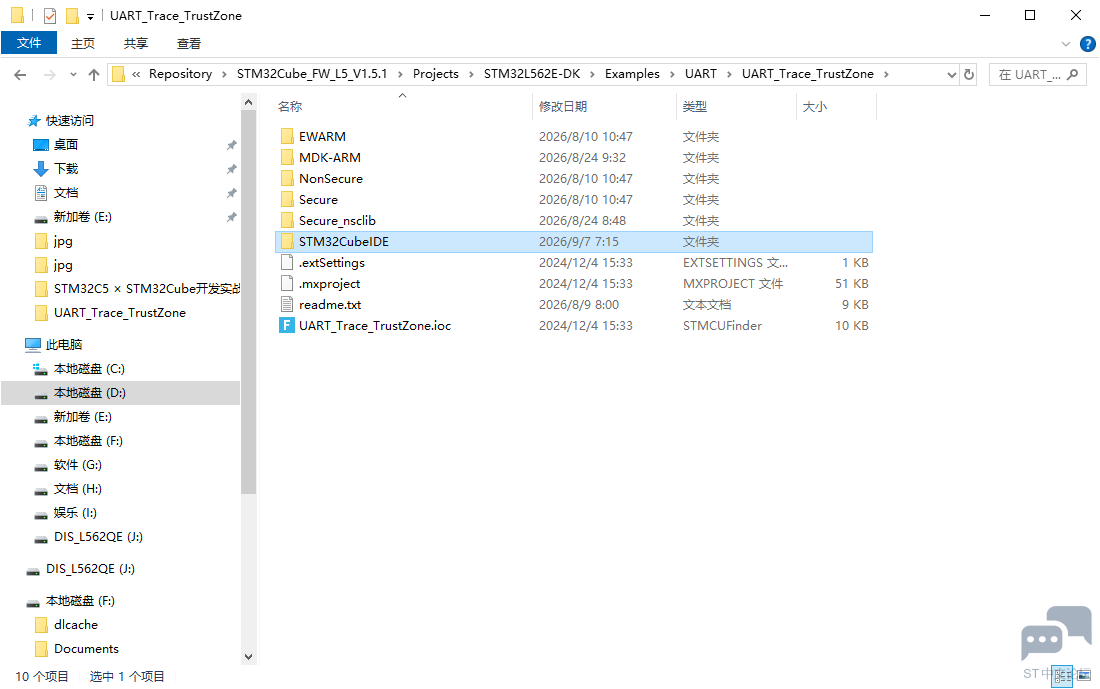
Task: Open 本地磁盘 (C:) drive
Action: tap(89, 368)
